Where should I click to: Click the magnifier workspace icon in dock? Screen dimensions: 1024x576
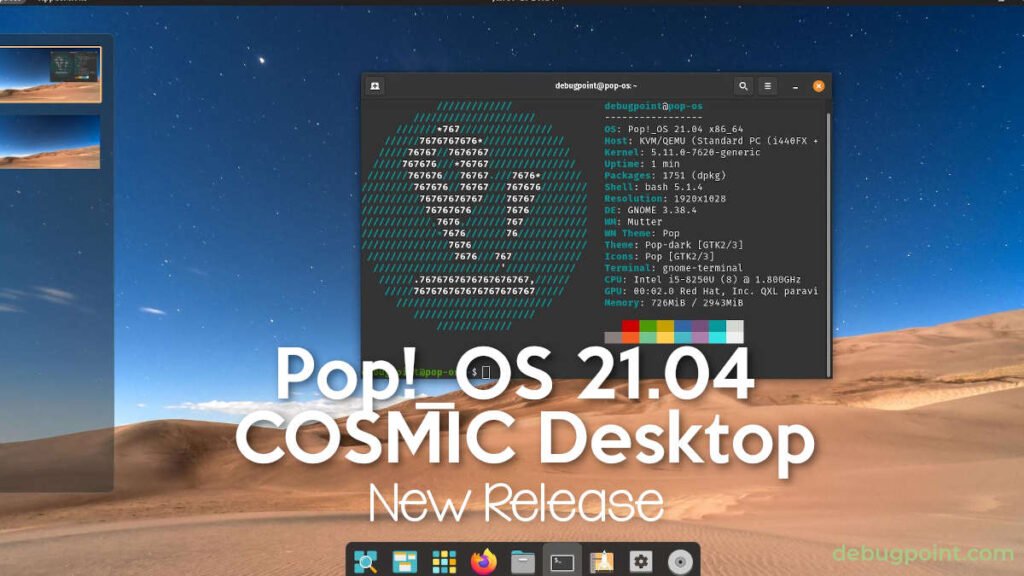[x=366, y=561]
